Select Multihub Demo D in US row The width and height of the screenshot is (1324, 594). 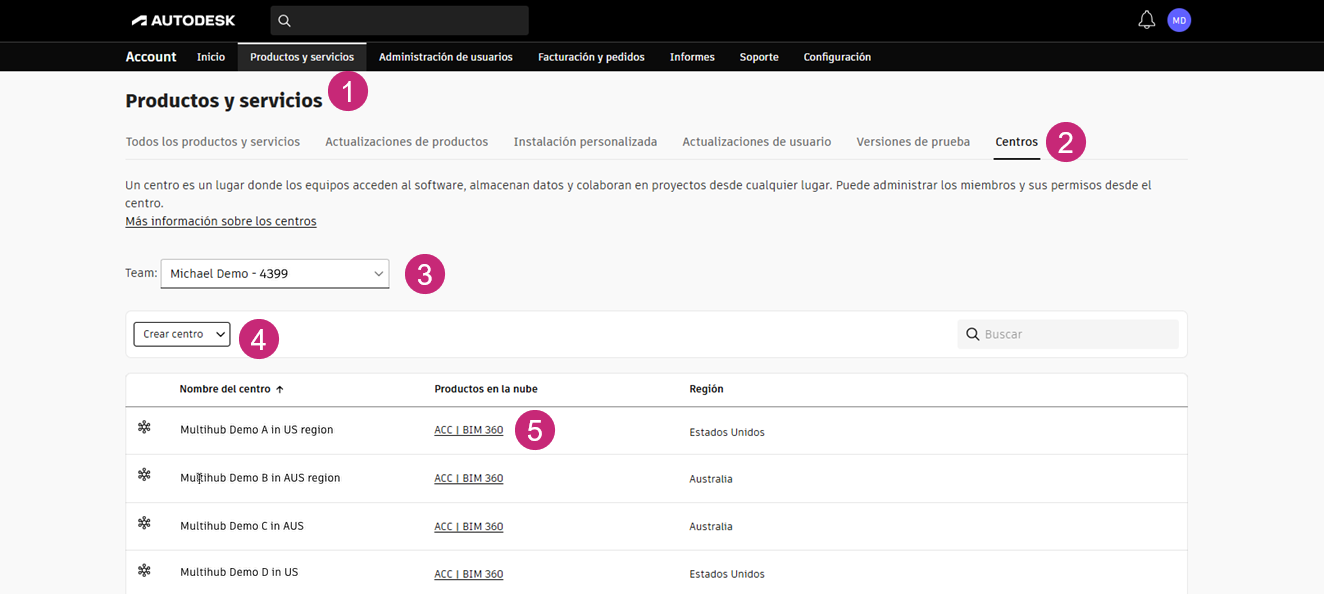pyautogui.click(x=656, y=573)
